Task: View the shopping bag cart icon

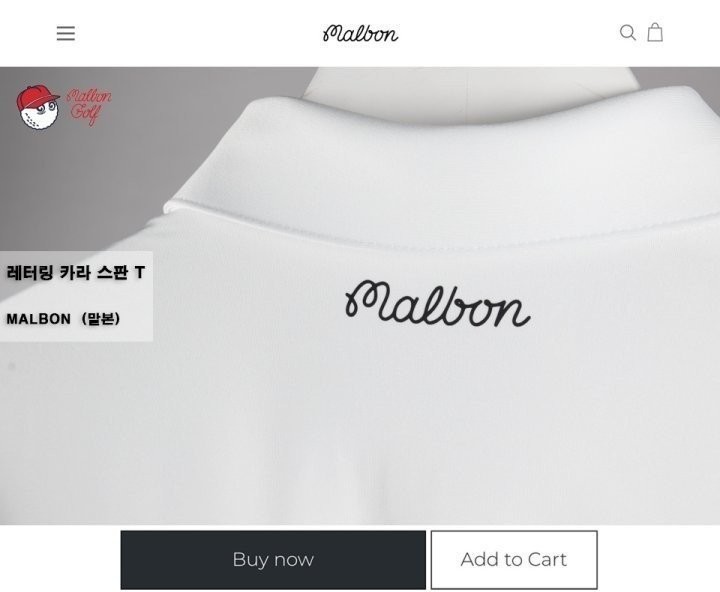Action: (x=655, y=32)
